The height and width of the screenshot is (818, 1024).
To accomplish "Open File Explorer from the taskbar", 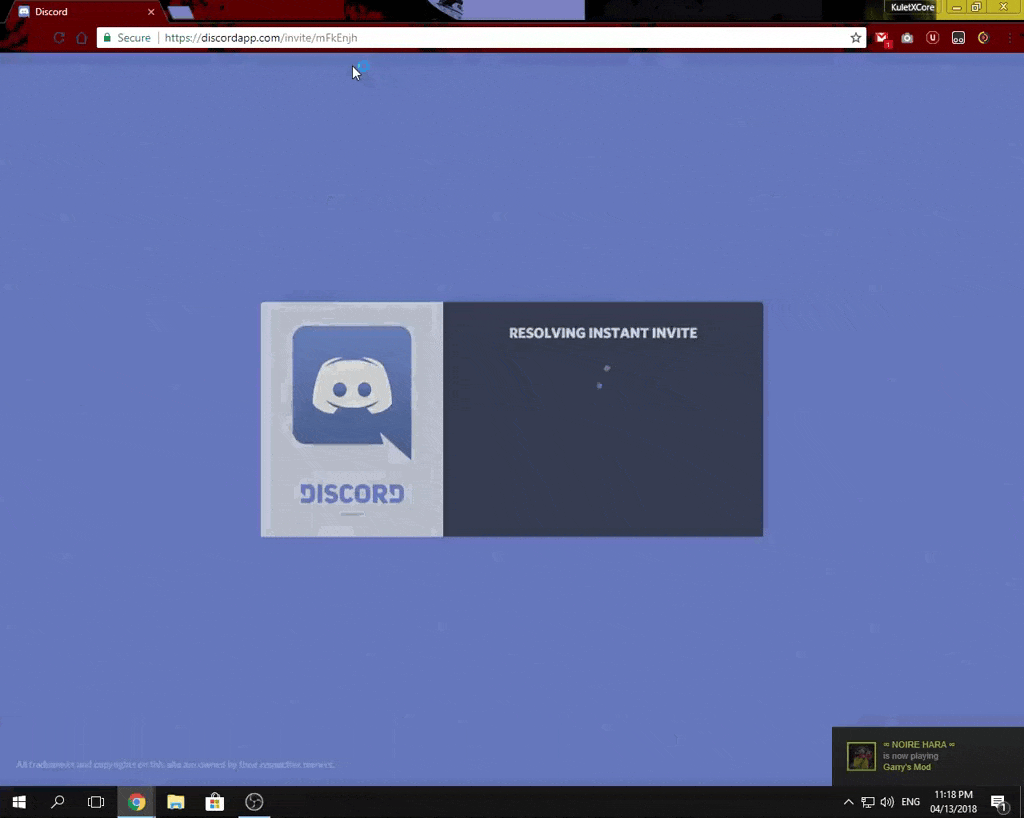I will [176, 802].
